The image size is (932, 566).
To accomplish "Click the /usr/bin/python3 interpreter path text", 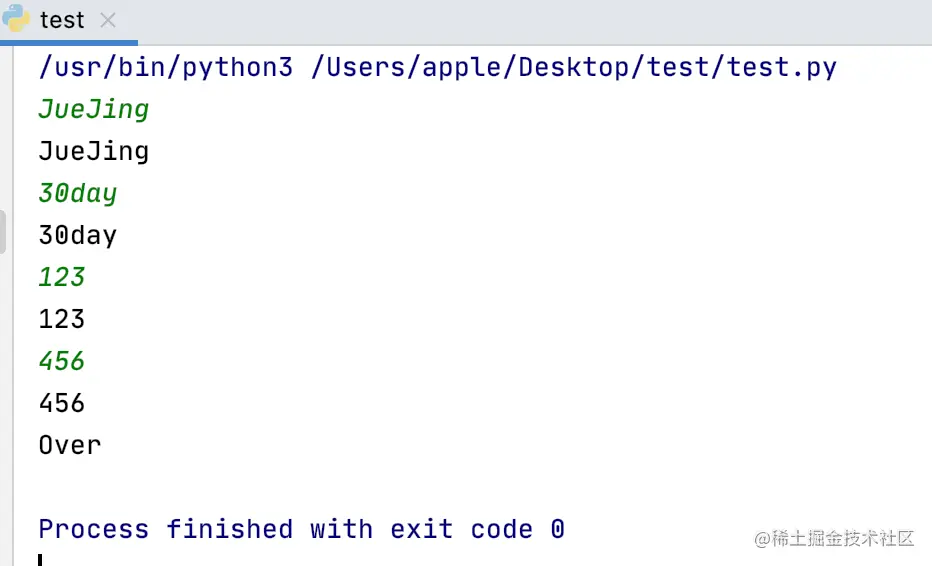I will (x=165, y=67).
